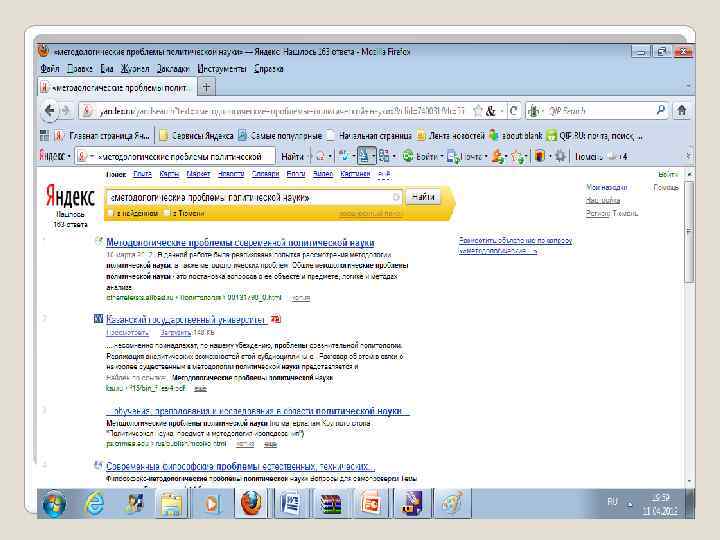This screenshot has width=720, height=540.
Task: Open the расширенный поиск link
Action: 371,214
